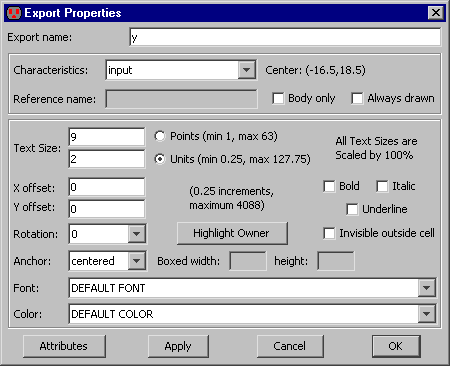
Task: Open the Font dropdown list
Action: (x=427, y=288)
